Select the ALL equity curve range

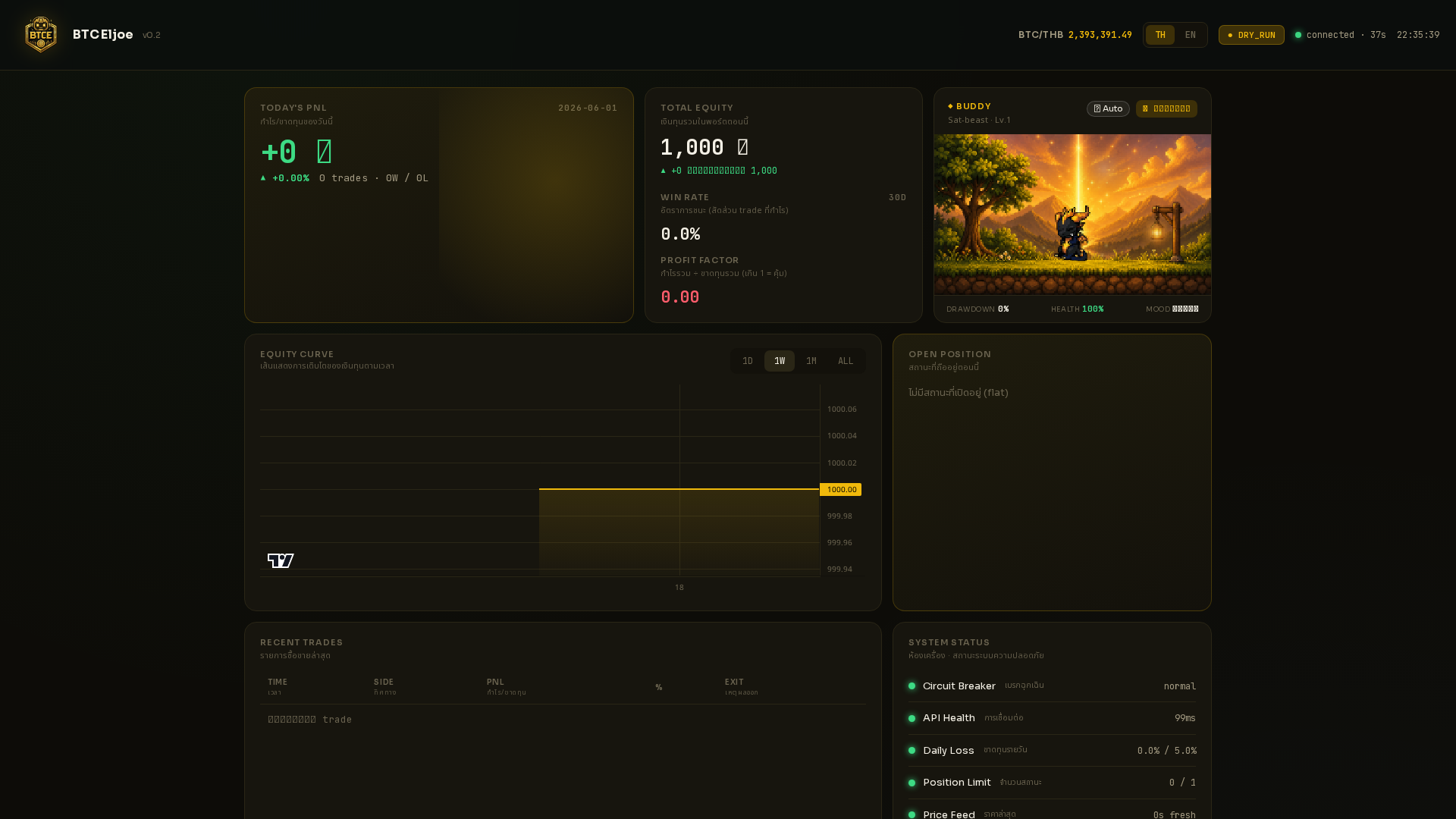(x=846, y=361)
